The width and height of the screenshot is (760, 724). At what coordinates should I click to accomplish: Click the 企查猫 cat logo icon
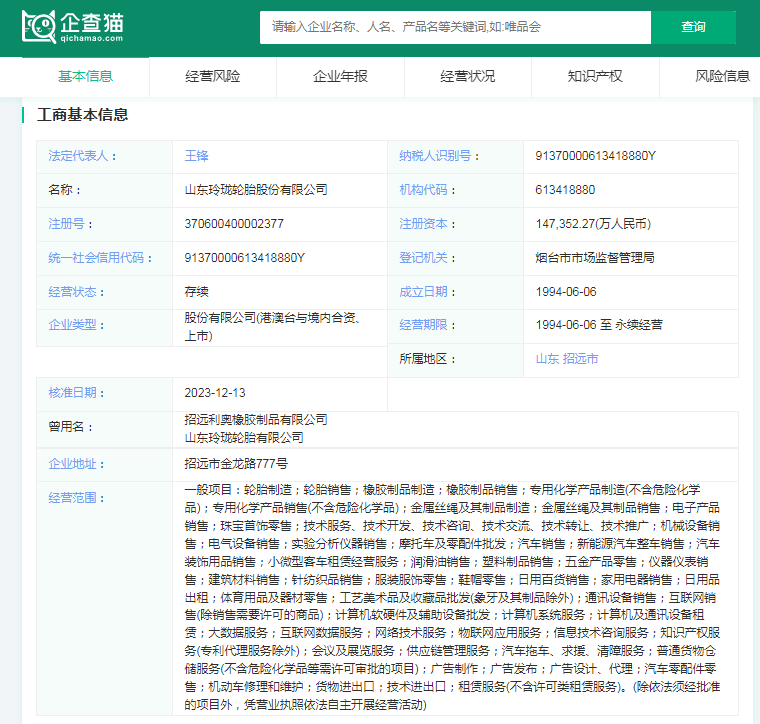[39, 27]
